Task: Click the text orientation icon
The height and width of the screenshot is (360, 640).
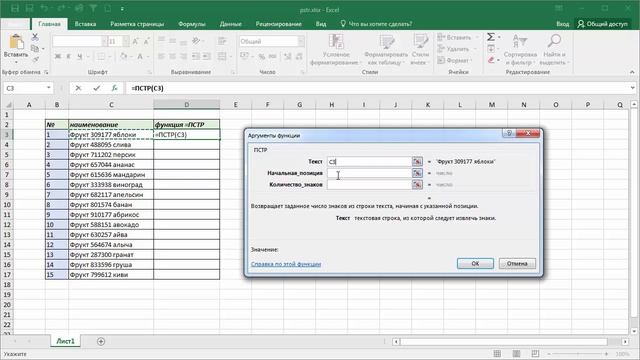Action: [x=196, y=40]
